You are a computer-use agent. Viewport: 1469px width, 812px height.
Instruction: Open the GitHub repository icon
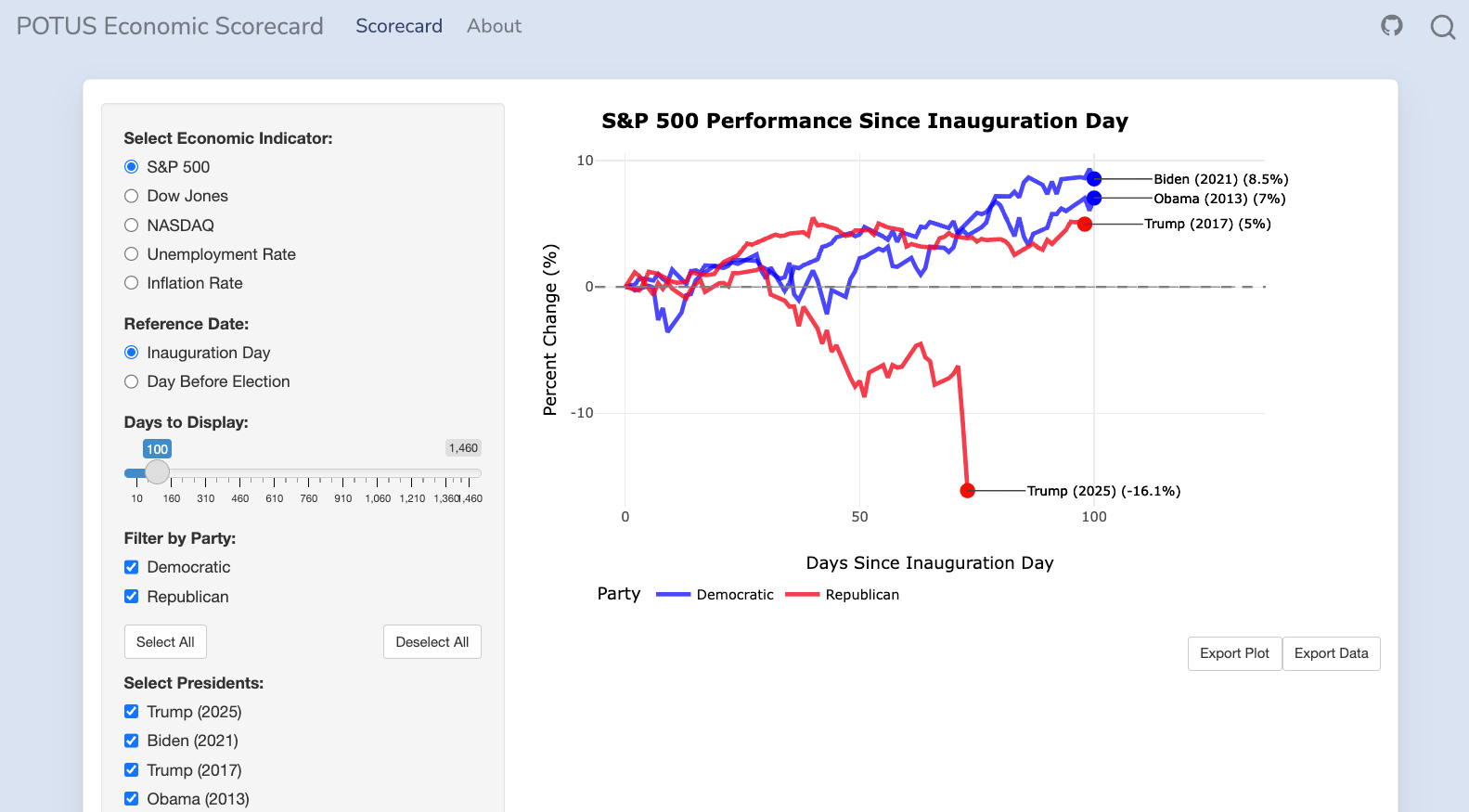point(1391,26)
